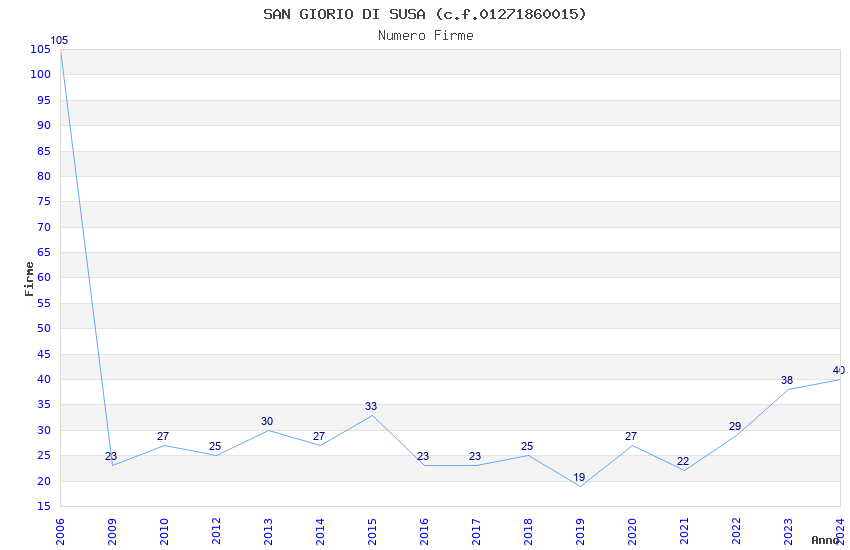Click y-axis tick label 85
This screenshot has width=850, height=550.
pos(43,151)
